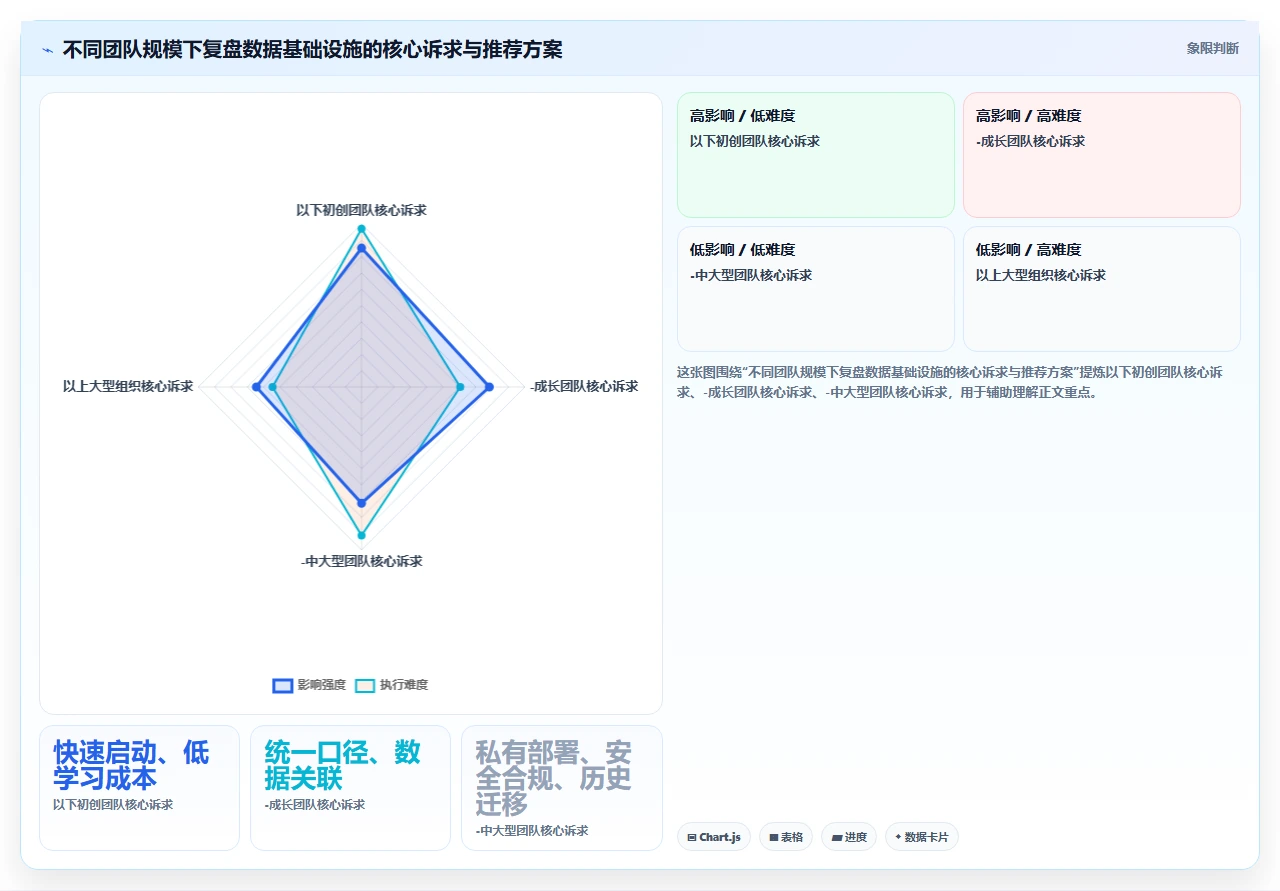Click the 数据卡片 tag icon
The width and height of the screenshot is (1280, 891).
point(898,838)
